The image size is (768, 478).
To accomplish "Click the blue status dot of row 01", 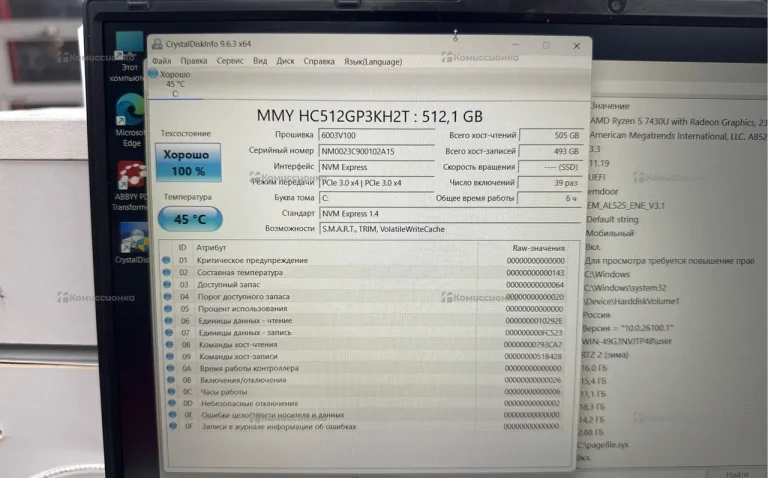I will pyautogui.click(x=166, y=260).
